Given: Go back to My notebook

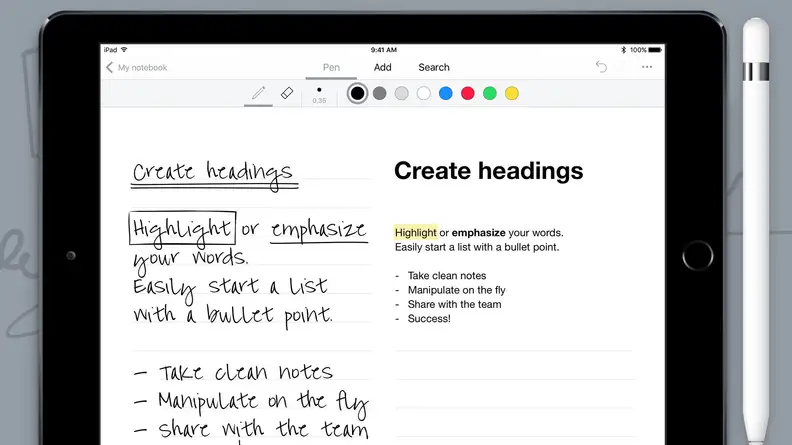Looking at the screenshot, I should 142,67.
